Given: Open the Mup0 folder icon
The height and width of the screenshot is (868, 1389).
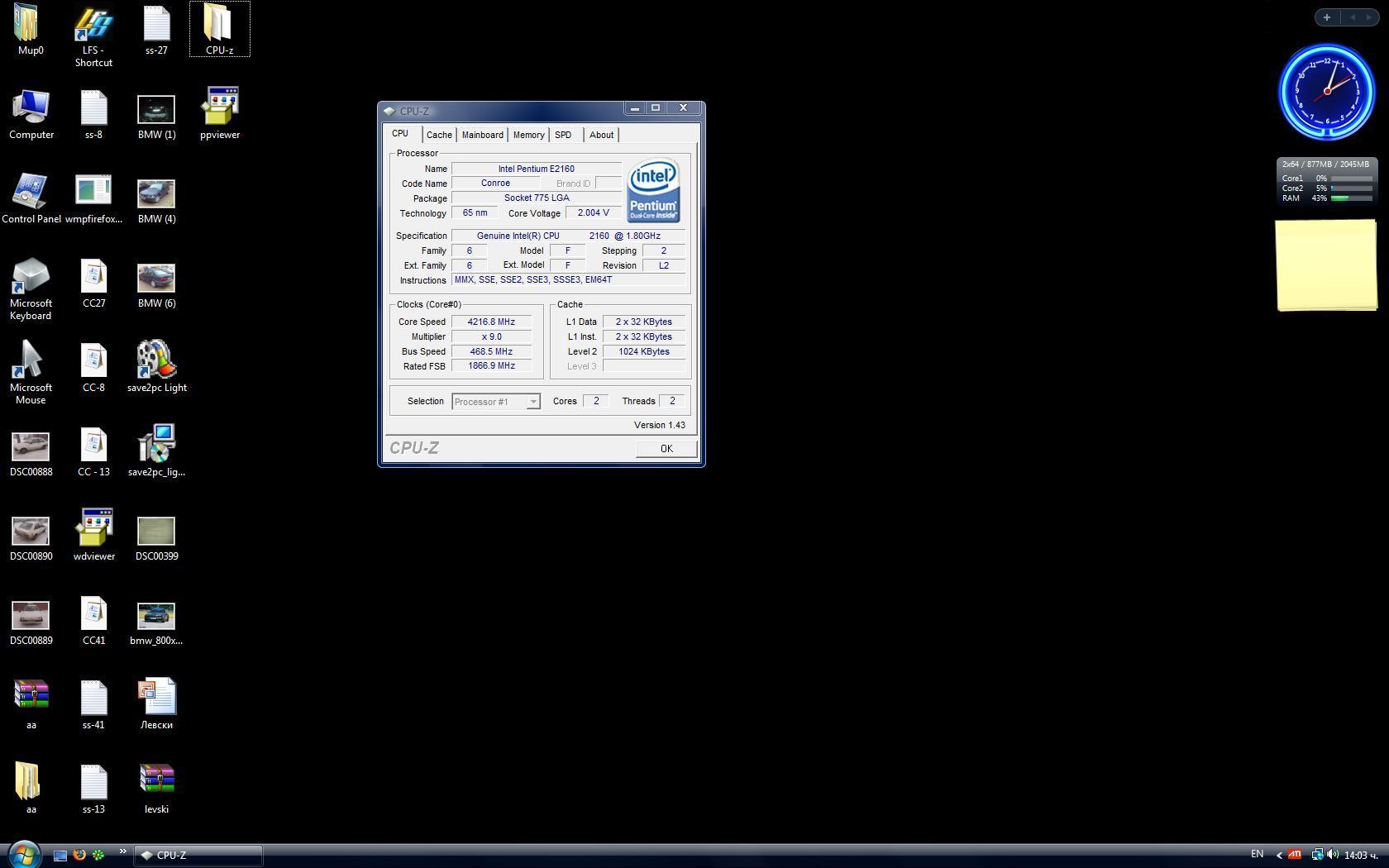Looking at the screenshot, I should click(27, 23).
